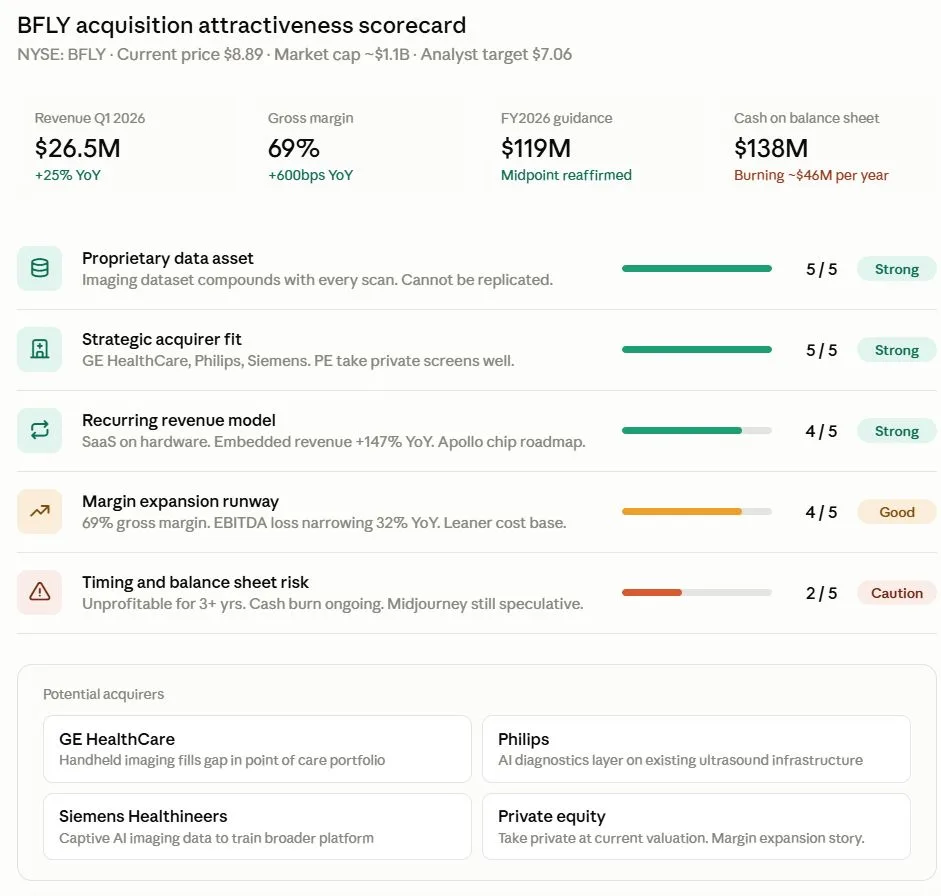
Task: Click the '2 / 5' score for Timing risk
Action: (x=821, y=593)
